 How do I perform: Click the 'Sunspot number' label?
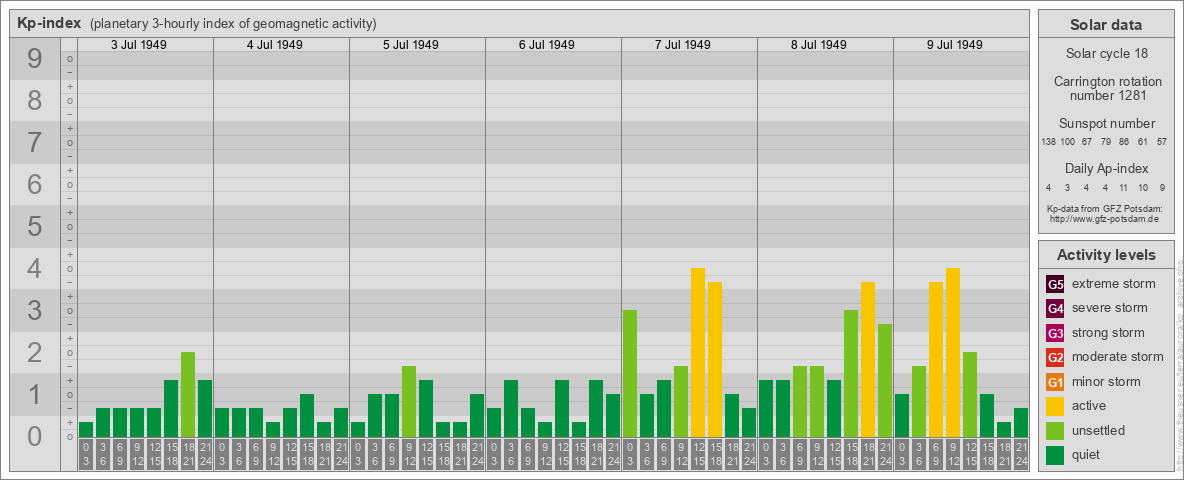[x=1106, y=124]
